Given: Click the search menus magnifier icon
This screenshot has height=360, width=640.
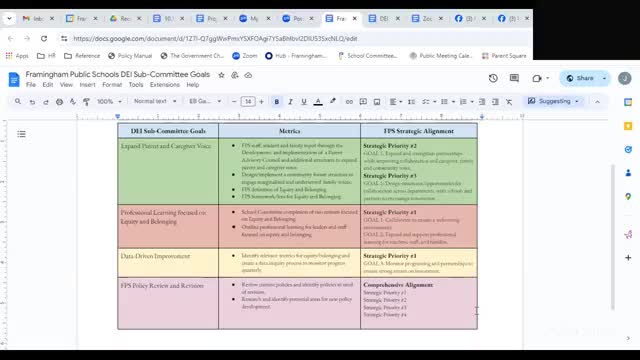Looking at the screenshot, I should pos(18,101).
